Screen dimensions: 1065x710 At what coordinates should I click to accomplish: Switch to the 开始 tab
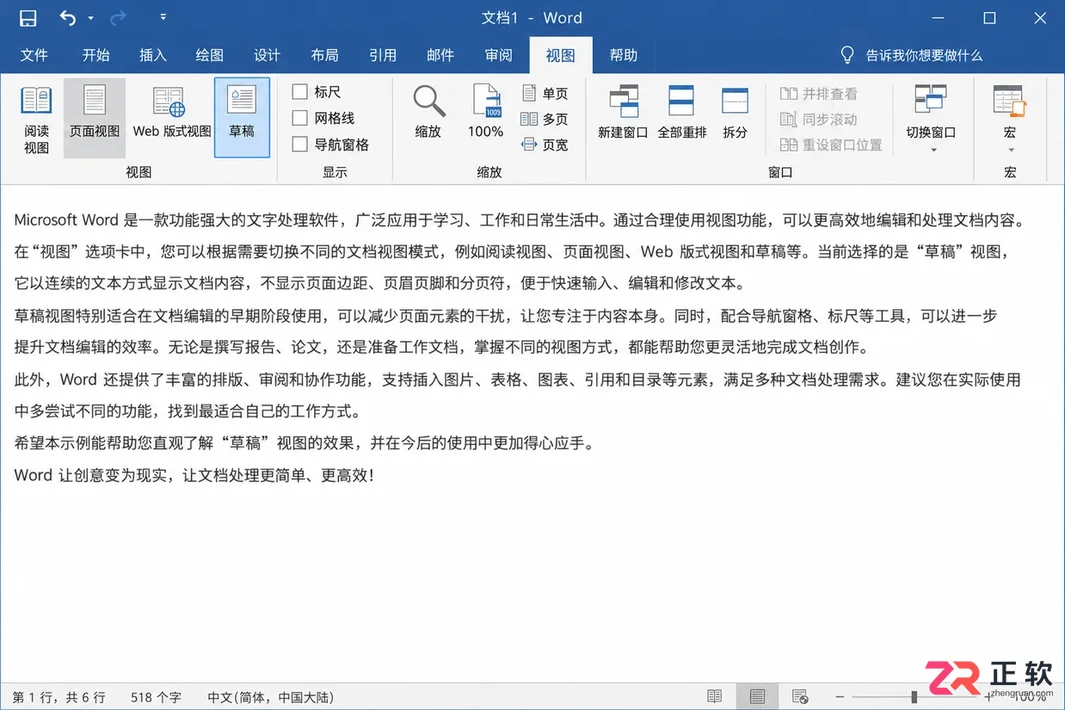pyautogui.click(x=96, y=55)
